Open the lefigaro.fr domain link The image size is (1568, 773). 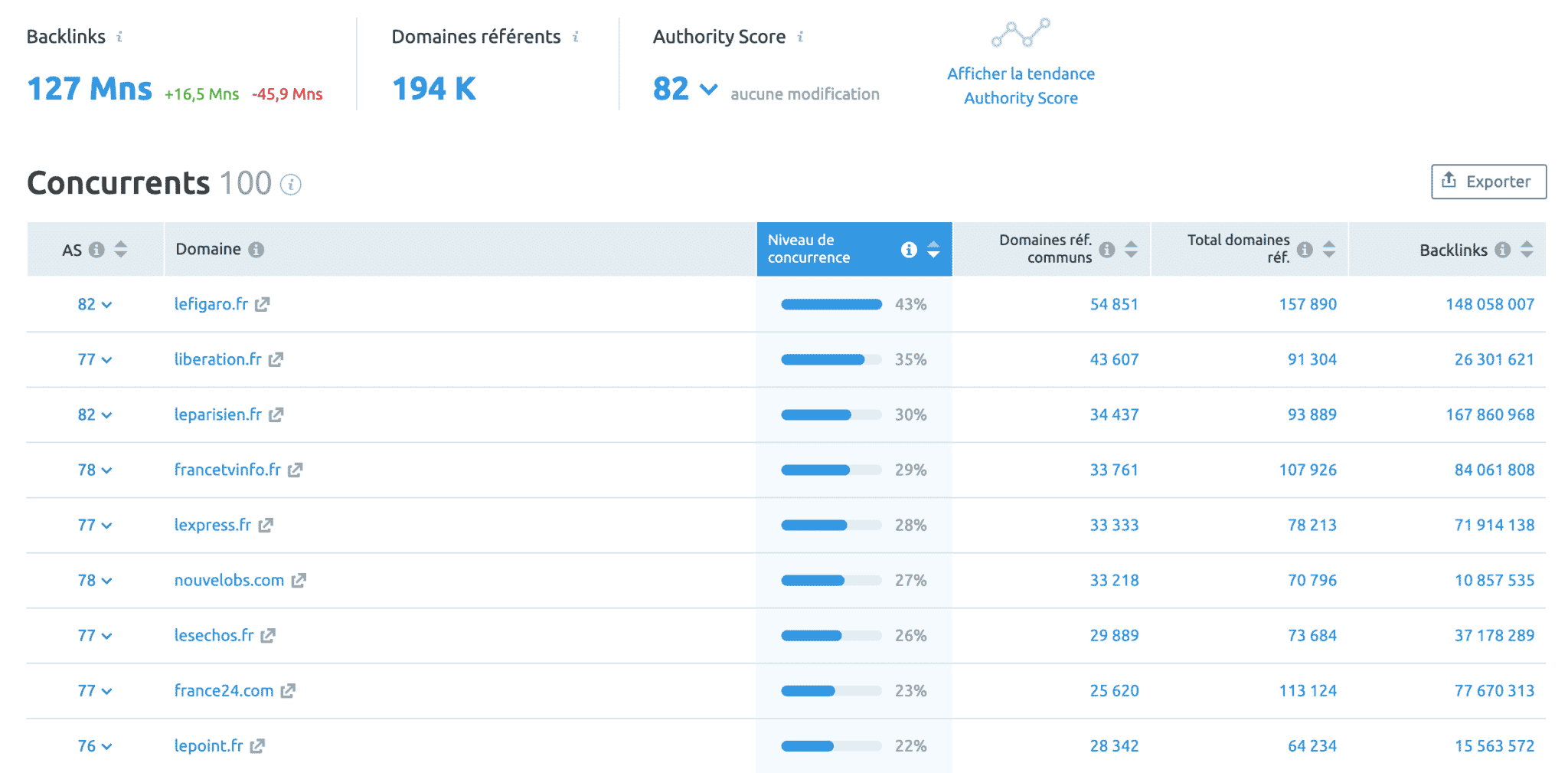211,304
